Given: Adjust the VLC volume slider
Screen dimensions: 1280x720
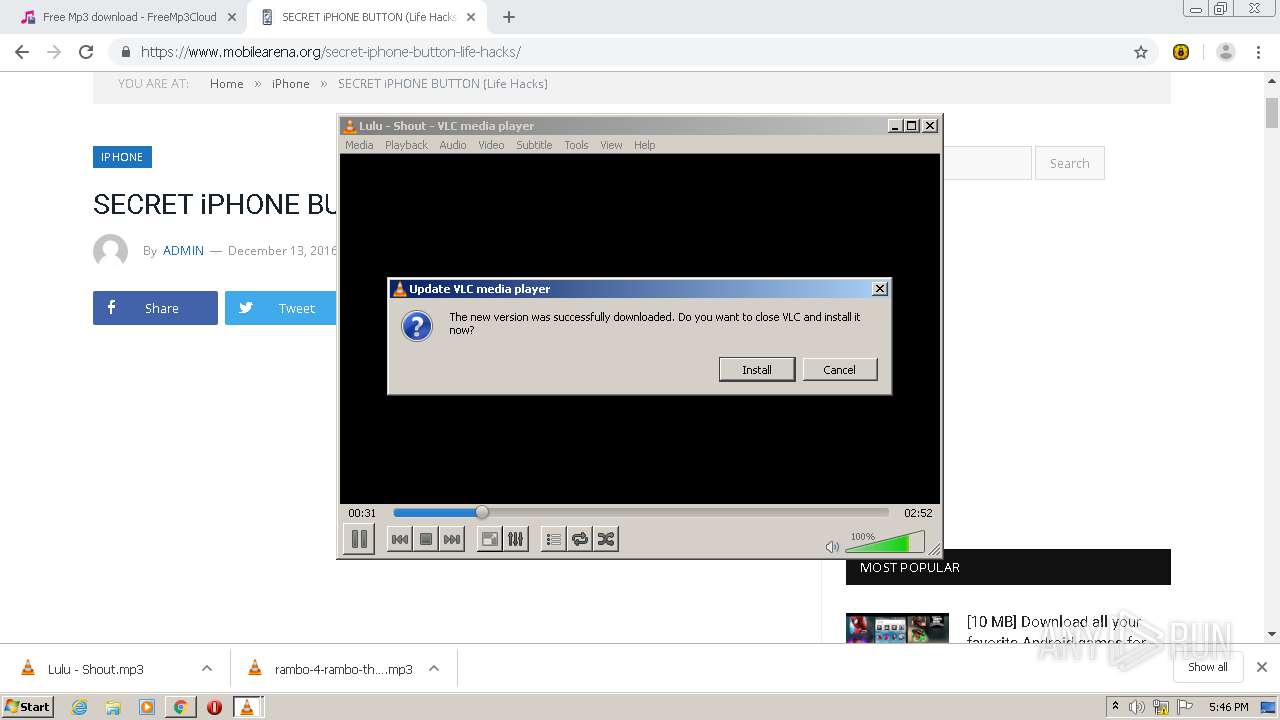Looking at the screenshot, I should (x=885, y=542).
